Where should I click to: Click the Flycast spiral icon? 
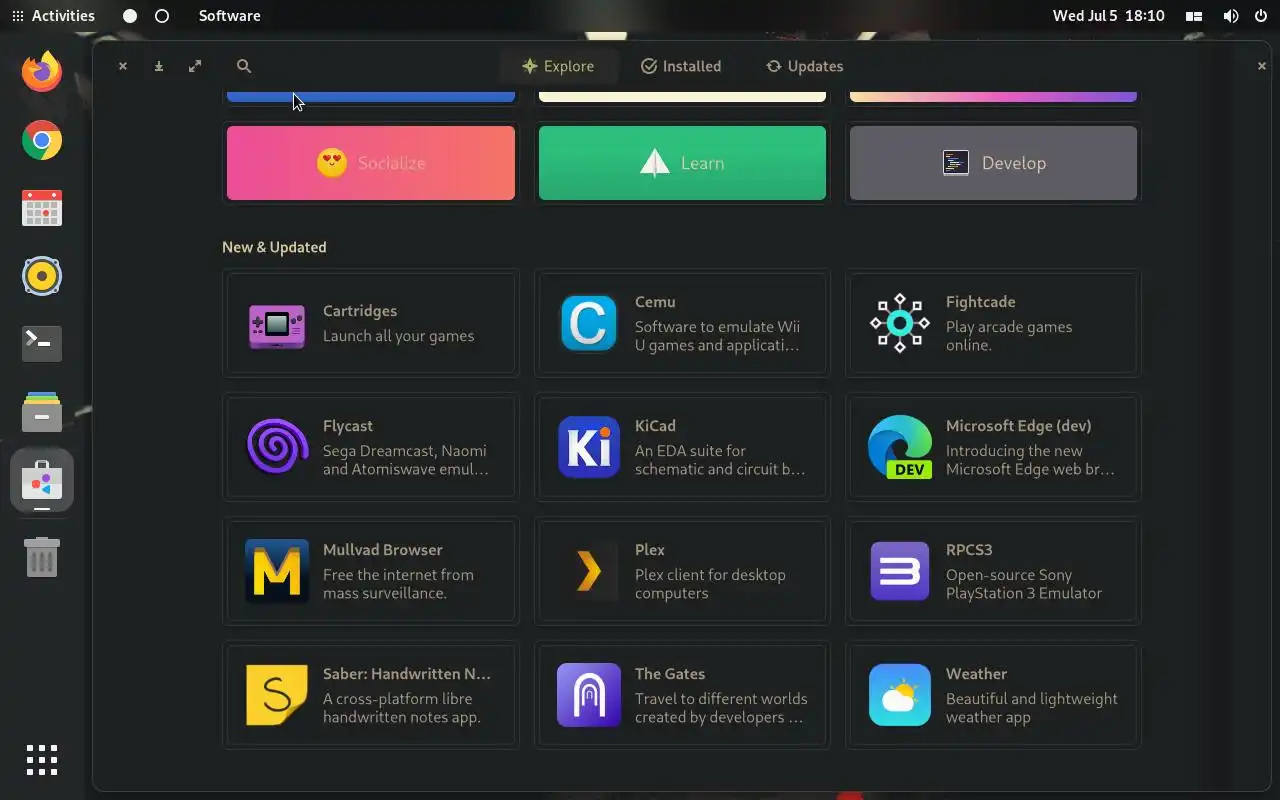click(277, 447)
